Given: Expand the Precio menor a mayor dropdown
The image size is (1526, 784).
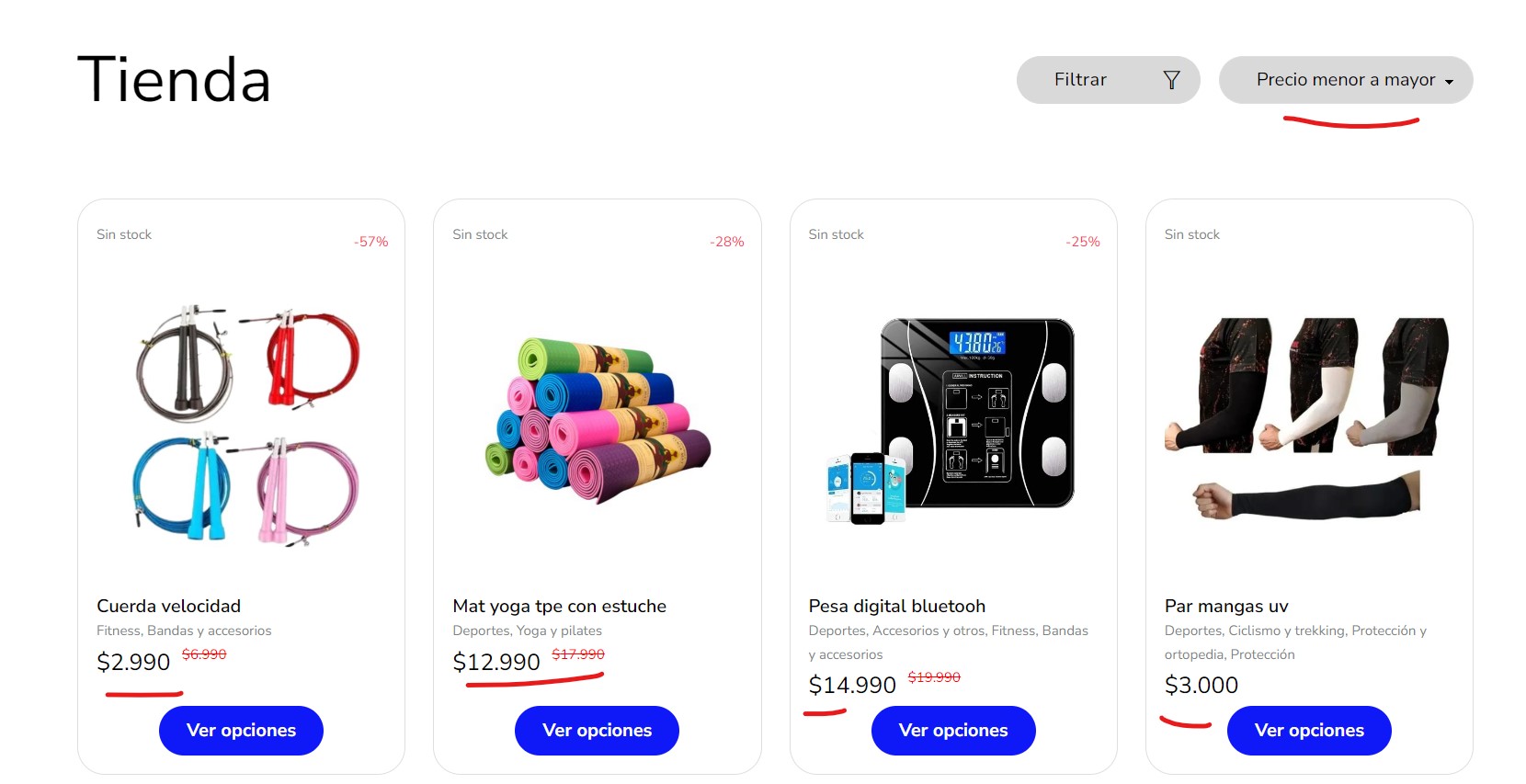Looking at the screenshot, I should [x=1346, y=80].
